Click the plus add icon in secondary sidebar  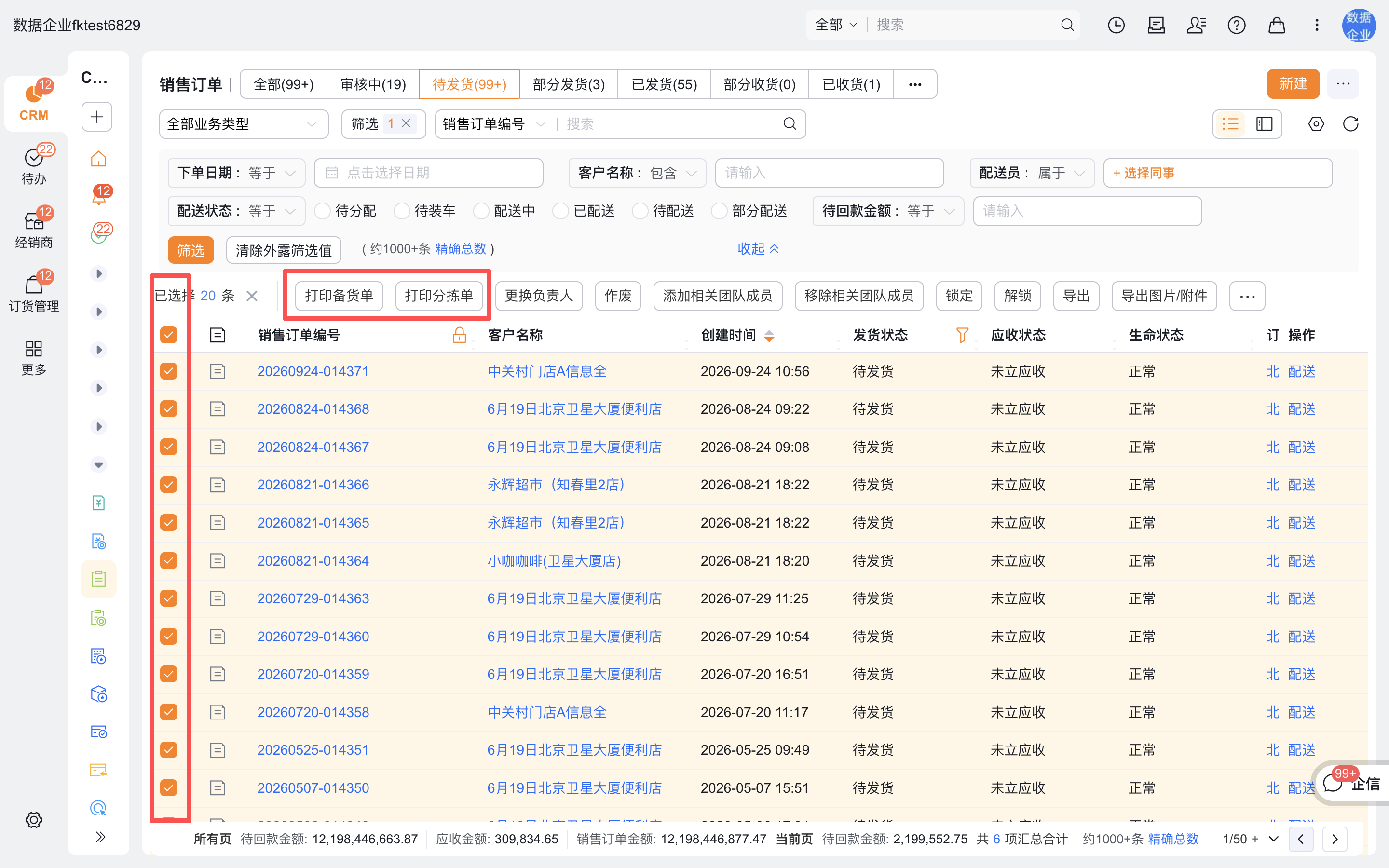(97, 117)
